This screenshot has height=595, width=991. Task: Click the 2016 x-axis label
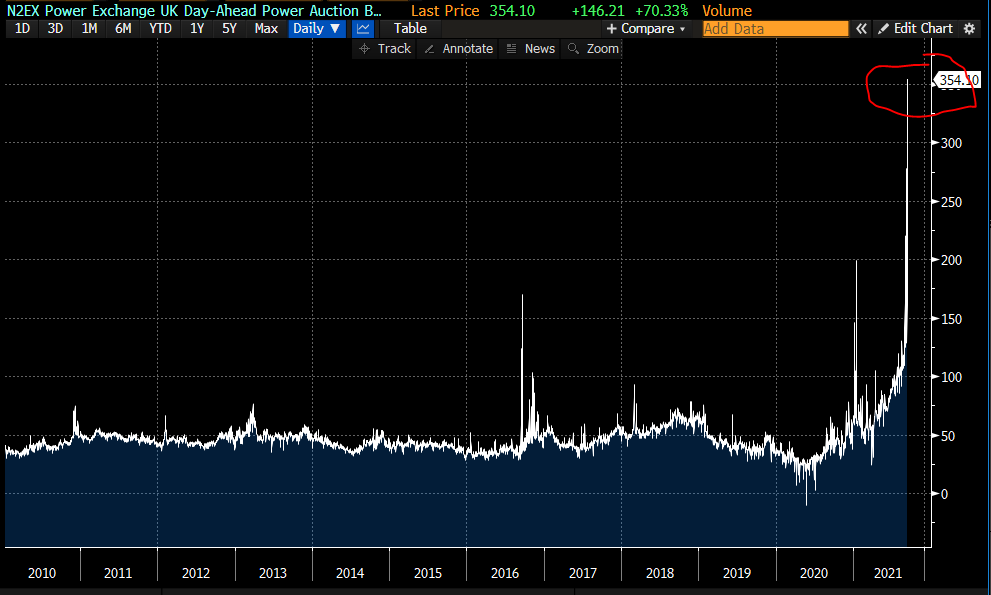[x=505, y=573]
